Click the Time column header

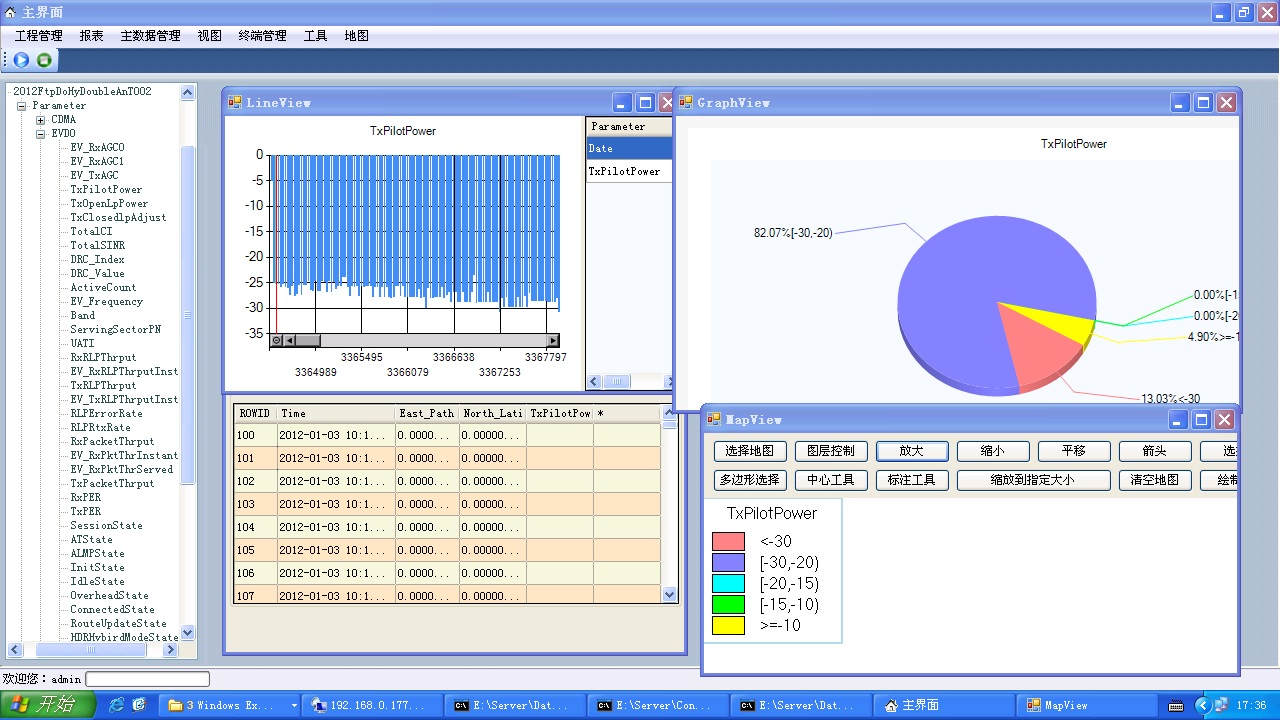pos(336,413)
